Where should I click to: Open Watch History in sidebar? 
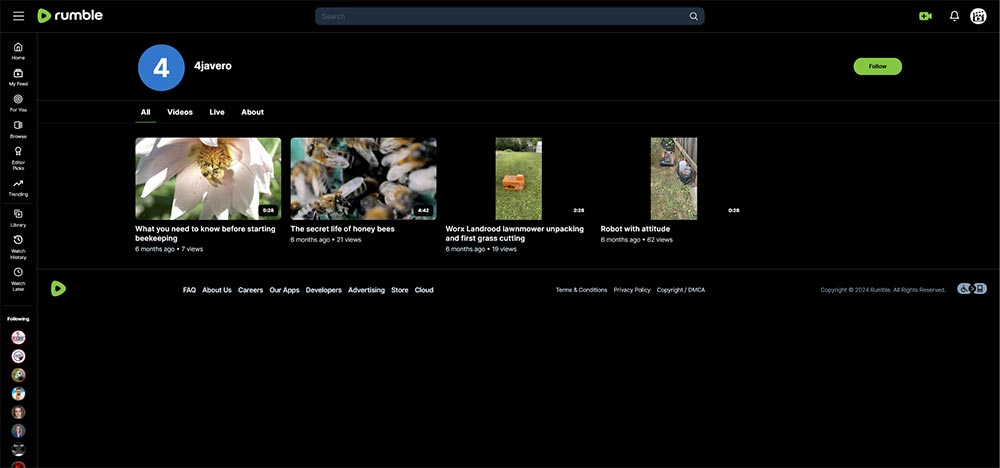[x=18, y=247]
